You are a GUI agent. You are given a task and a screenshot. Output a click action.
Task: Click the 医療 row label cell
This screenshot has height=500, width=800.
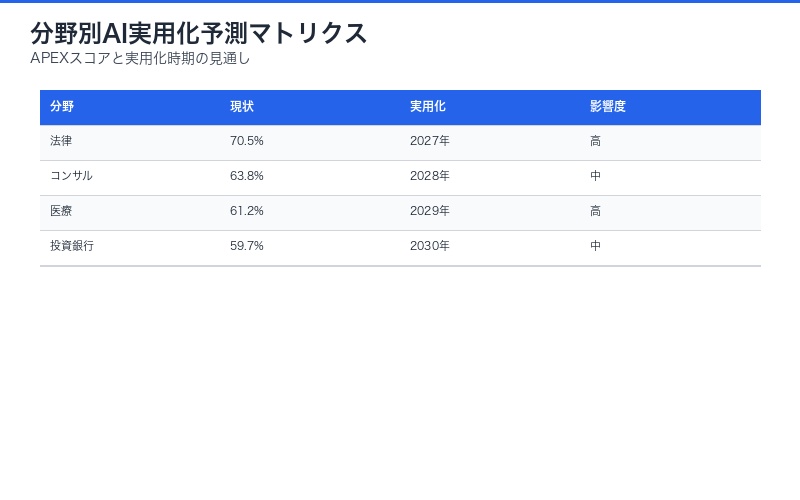(61, 212)
